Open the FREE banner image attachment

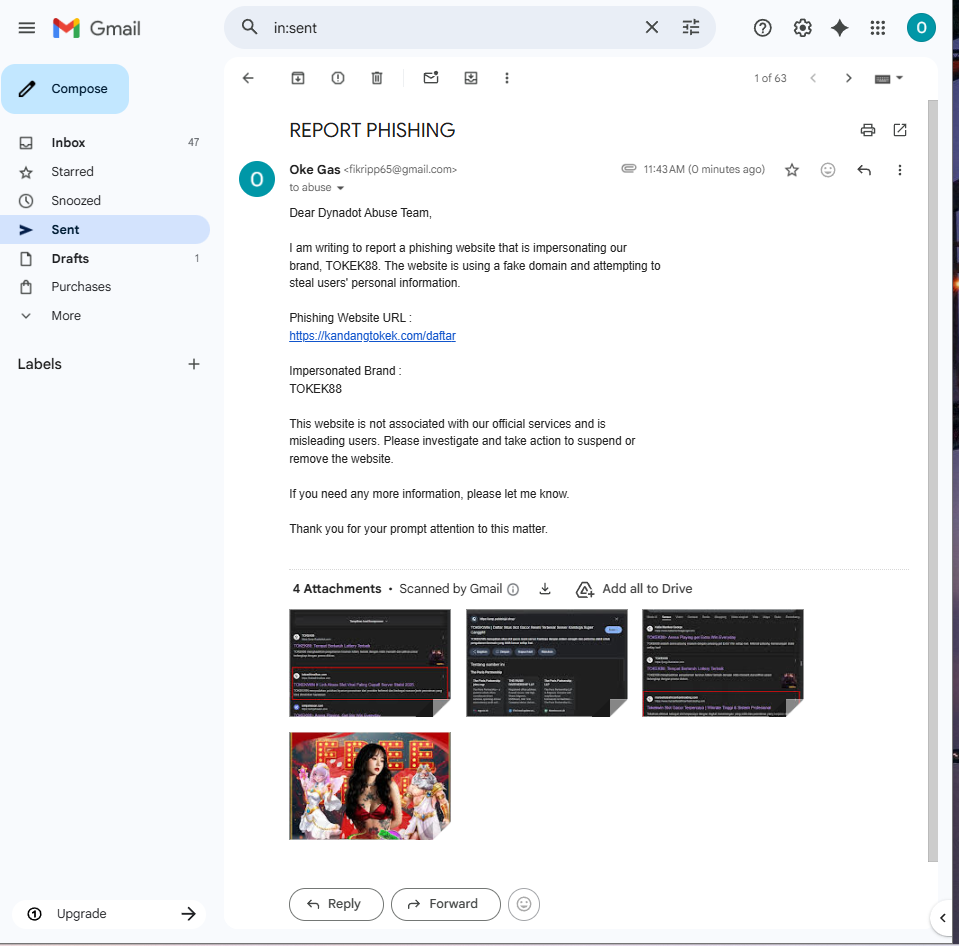coord(370,786)
